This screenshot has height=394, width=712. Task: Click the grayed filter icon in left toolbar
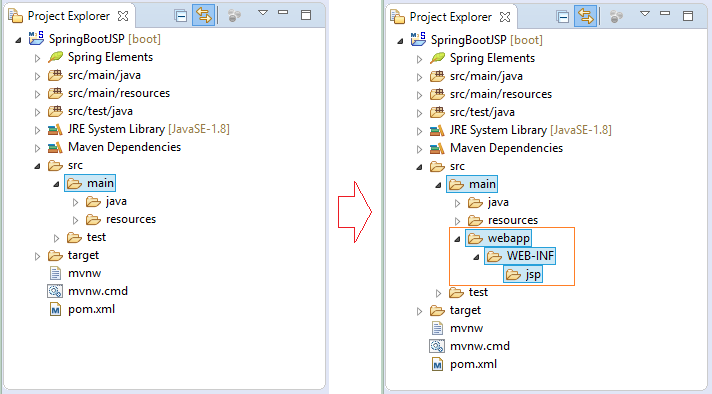click(234, 16)
